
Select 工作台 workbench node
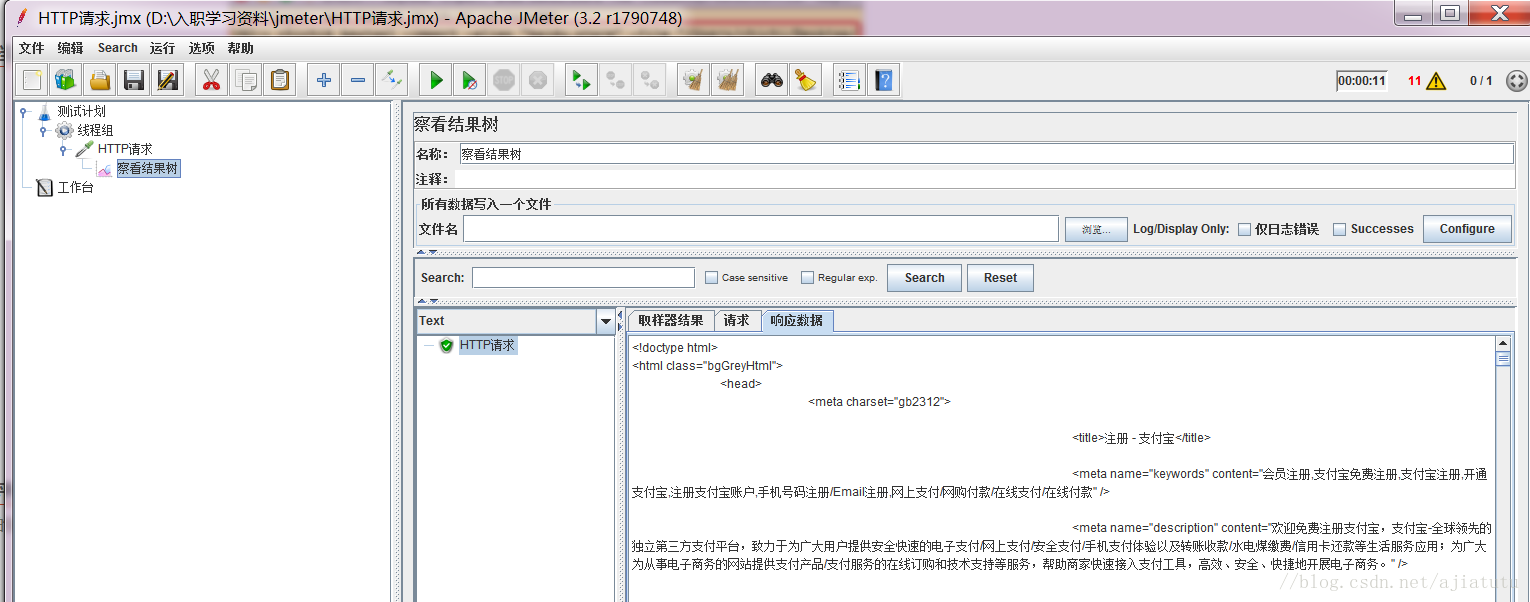click(x=75, y=188)
